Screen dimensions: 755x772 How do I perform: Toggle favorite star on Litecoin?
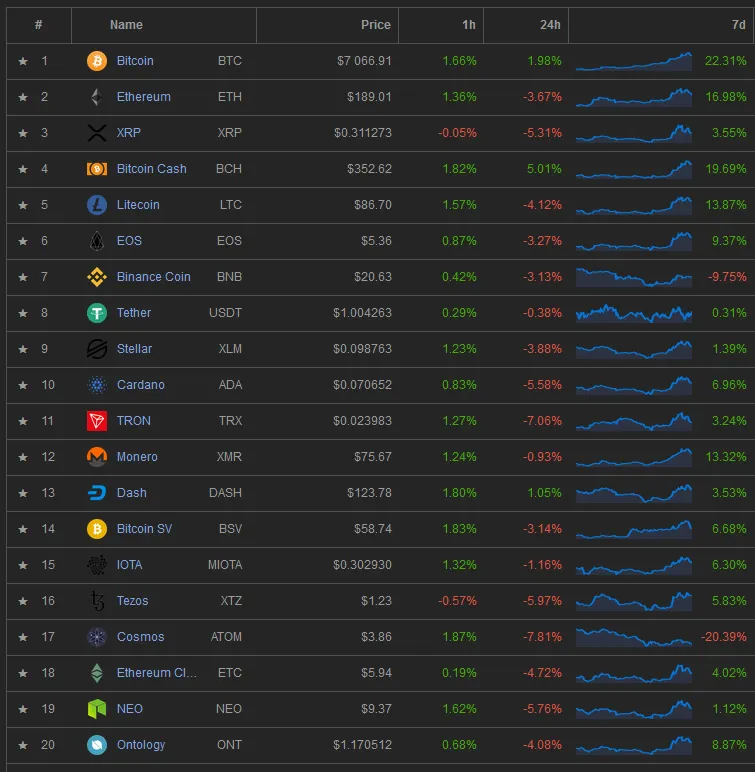[23, 205]
